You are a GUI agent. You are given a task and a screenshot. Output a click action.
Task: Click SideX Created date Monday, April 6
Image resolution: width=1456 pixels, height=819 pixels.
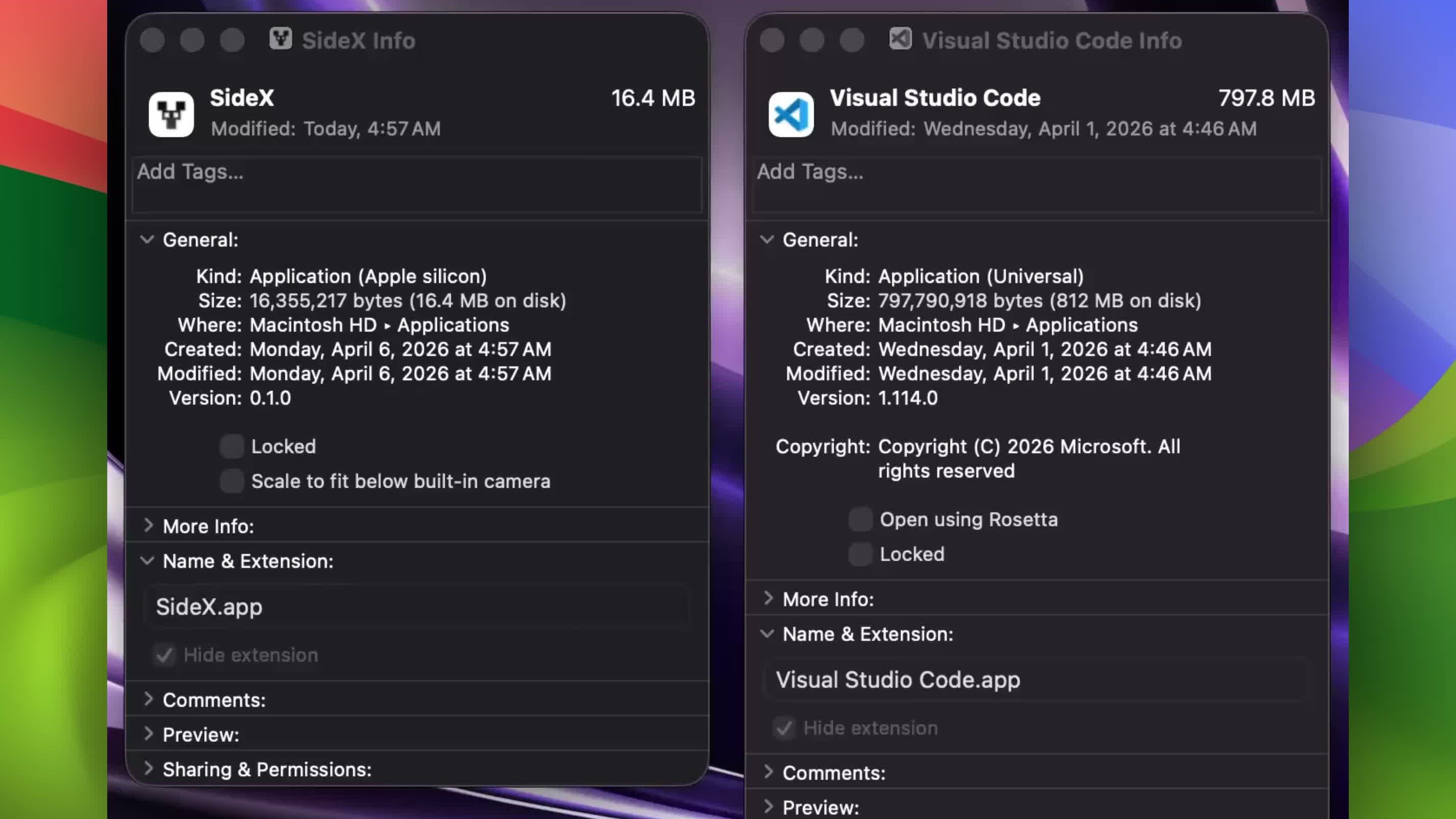(400, 349)
